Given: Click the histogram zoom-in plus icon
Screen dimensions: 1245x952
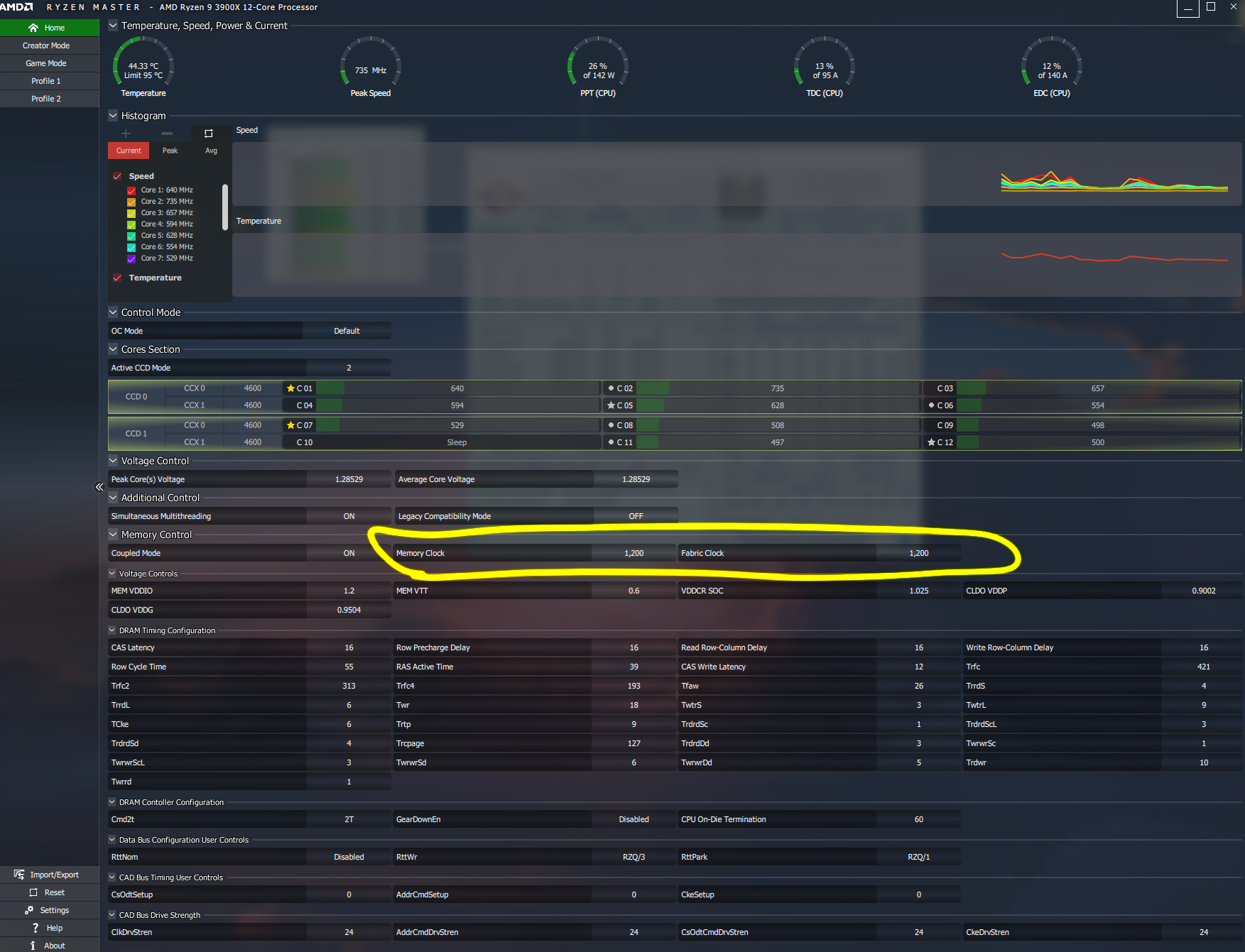Looking at the screenshot, I should pyautogui.click(x=126, y=133).
